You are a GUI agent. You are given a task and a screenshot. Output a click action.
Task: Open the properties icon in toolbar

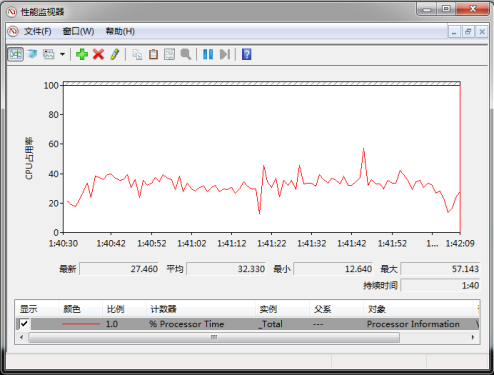[x=169, y=54]
